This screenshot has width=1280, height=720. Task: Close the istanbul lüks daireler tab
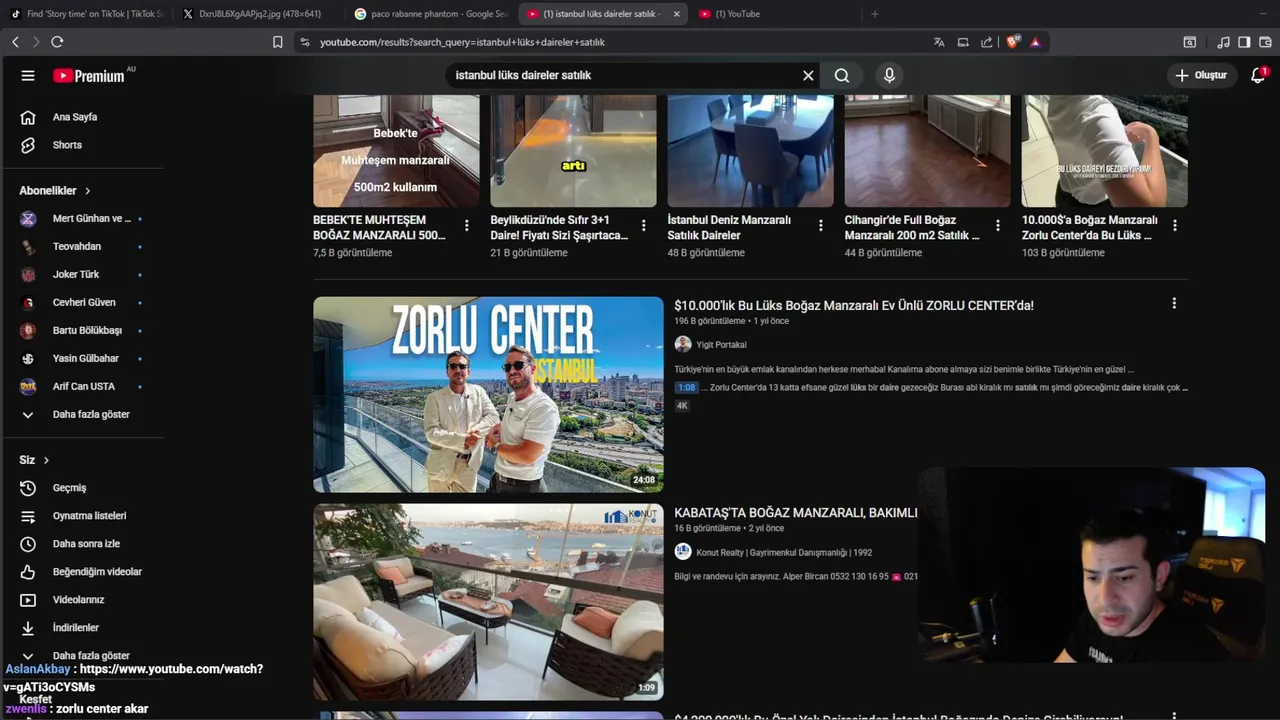pos(677,14)
